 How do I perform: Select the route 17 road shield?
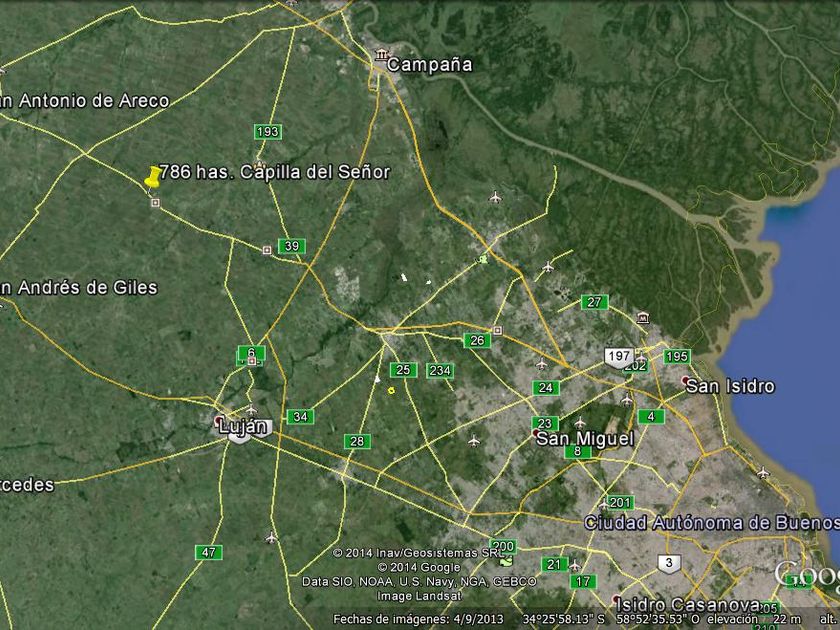[583, 581]
